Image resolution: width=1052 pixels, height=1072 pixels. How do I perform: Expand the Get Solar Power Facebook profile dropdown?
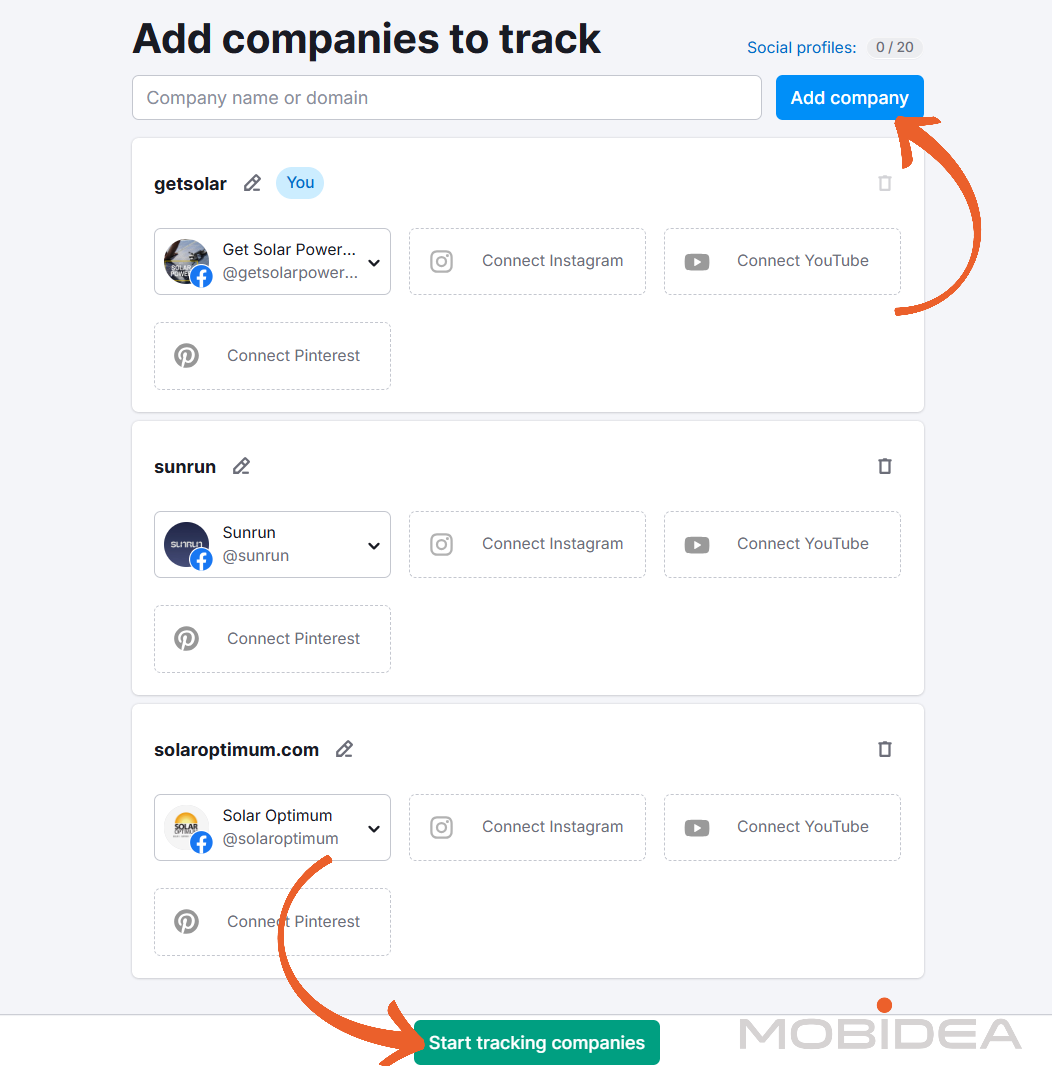click(373, 261)
